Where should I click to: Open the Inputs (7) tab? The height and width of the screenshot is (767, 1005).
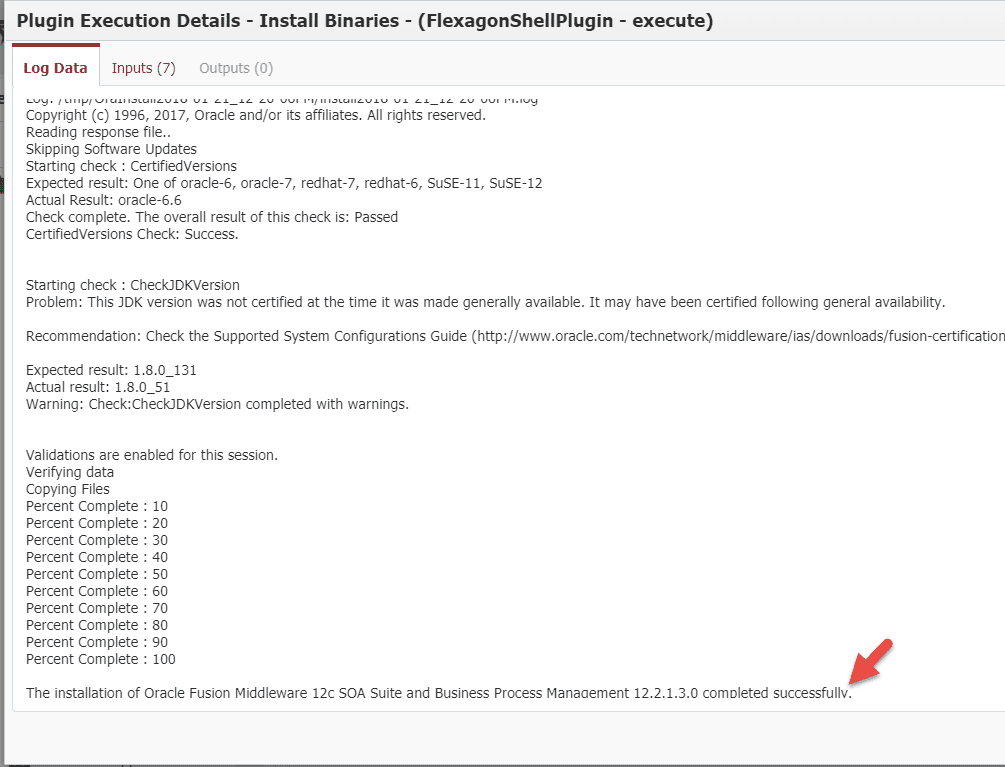(x=144, y=68)
